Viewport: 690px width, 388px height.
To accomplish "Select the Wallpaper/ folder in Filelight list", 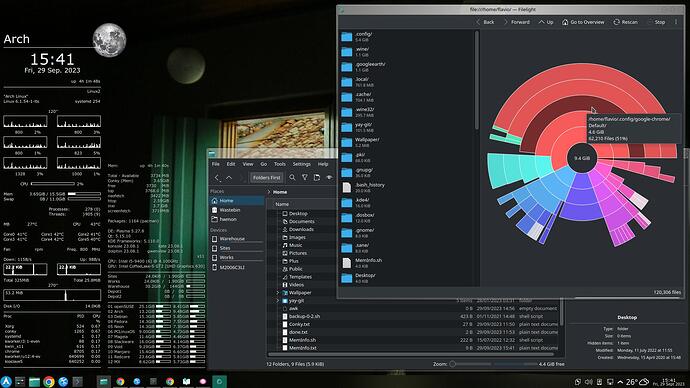I will point(407,142).
